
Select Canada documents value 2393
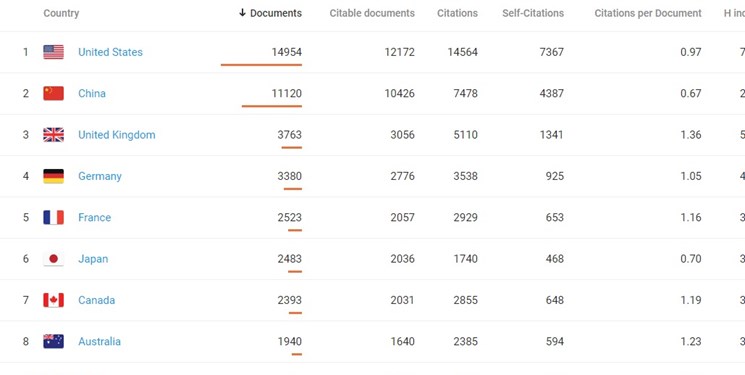(290, 300)
